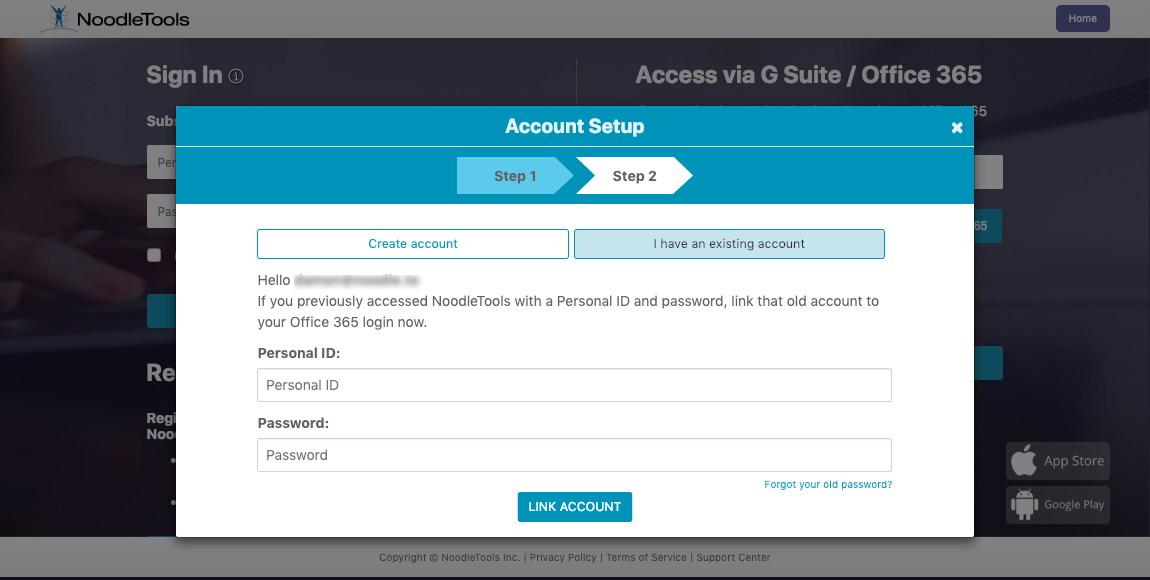1150x580 pixels.
Task: Click the Android robot on Google Play button
Action: pos(1024,504)
